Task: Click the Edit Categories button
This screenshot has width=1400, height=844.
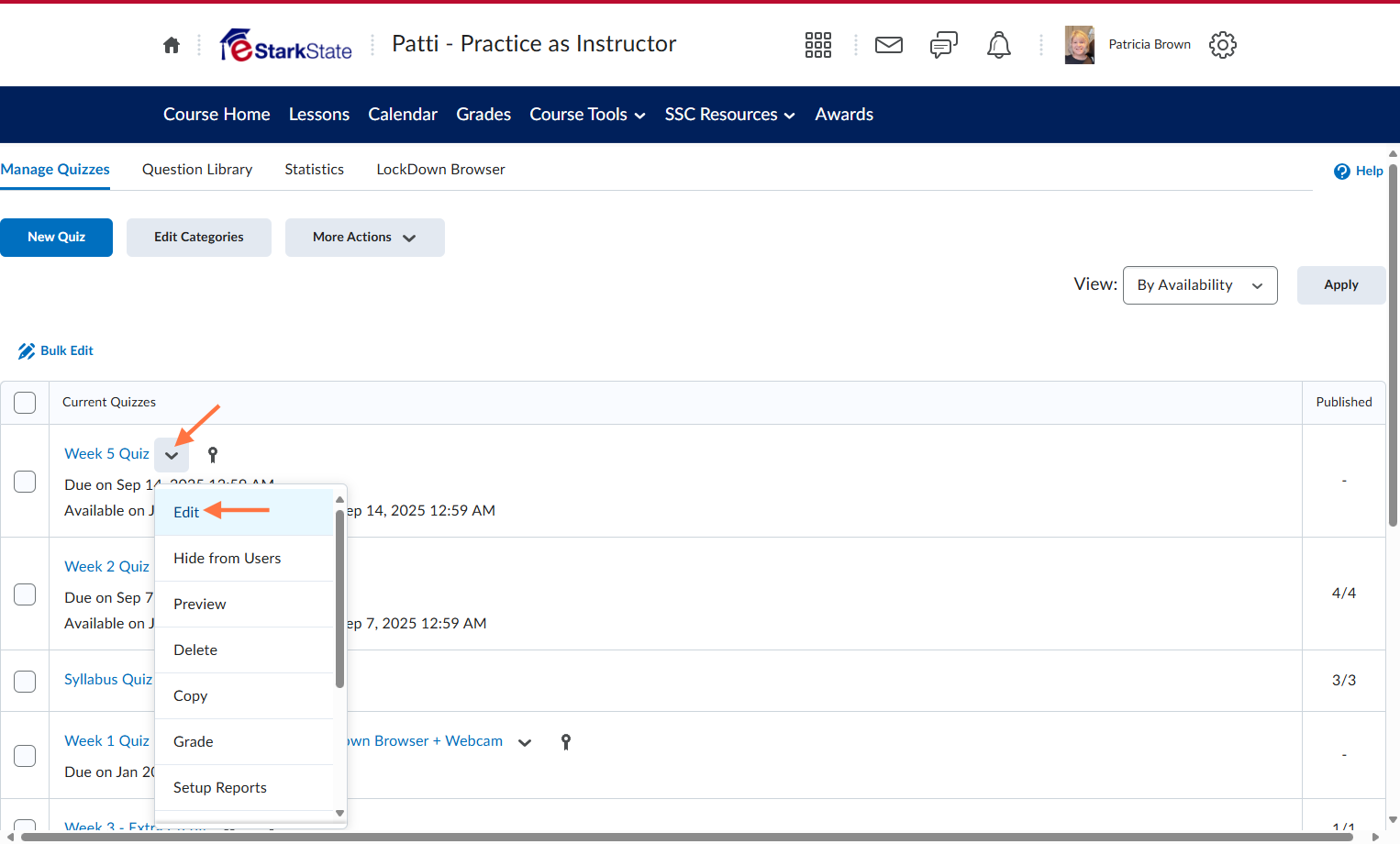Action: [199, 238]
